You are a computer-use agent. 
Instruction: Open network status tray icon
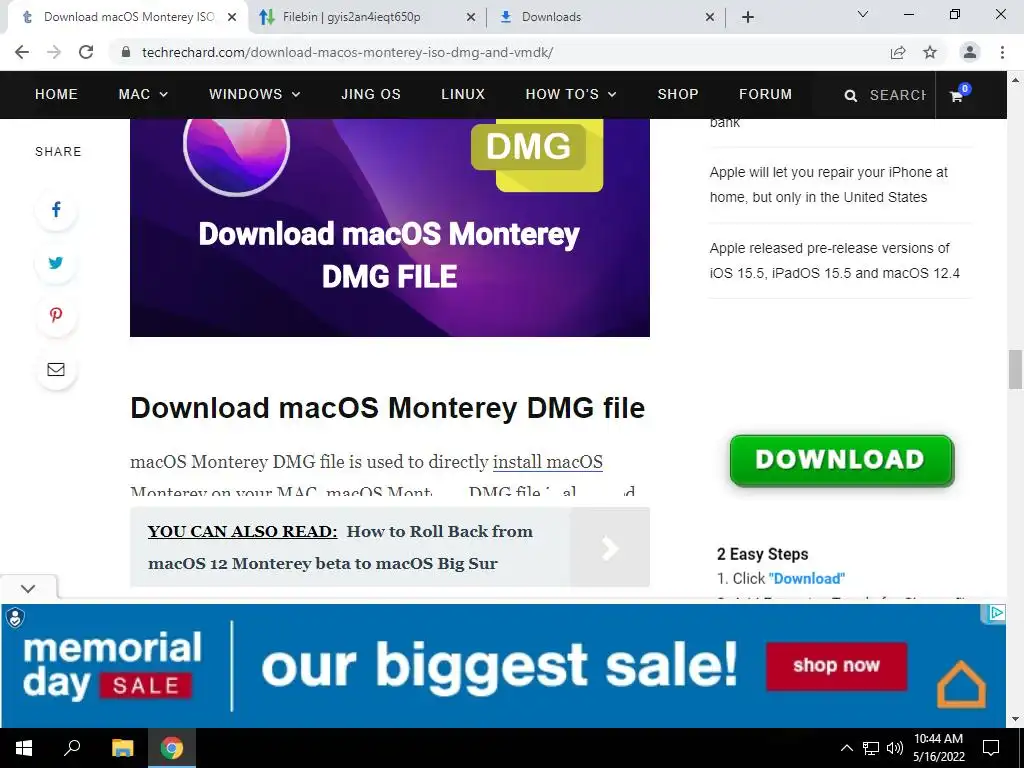(871, 748)
